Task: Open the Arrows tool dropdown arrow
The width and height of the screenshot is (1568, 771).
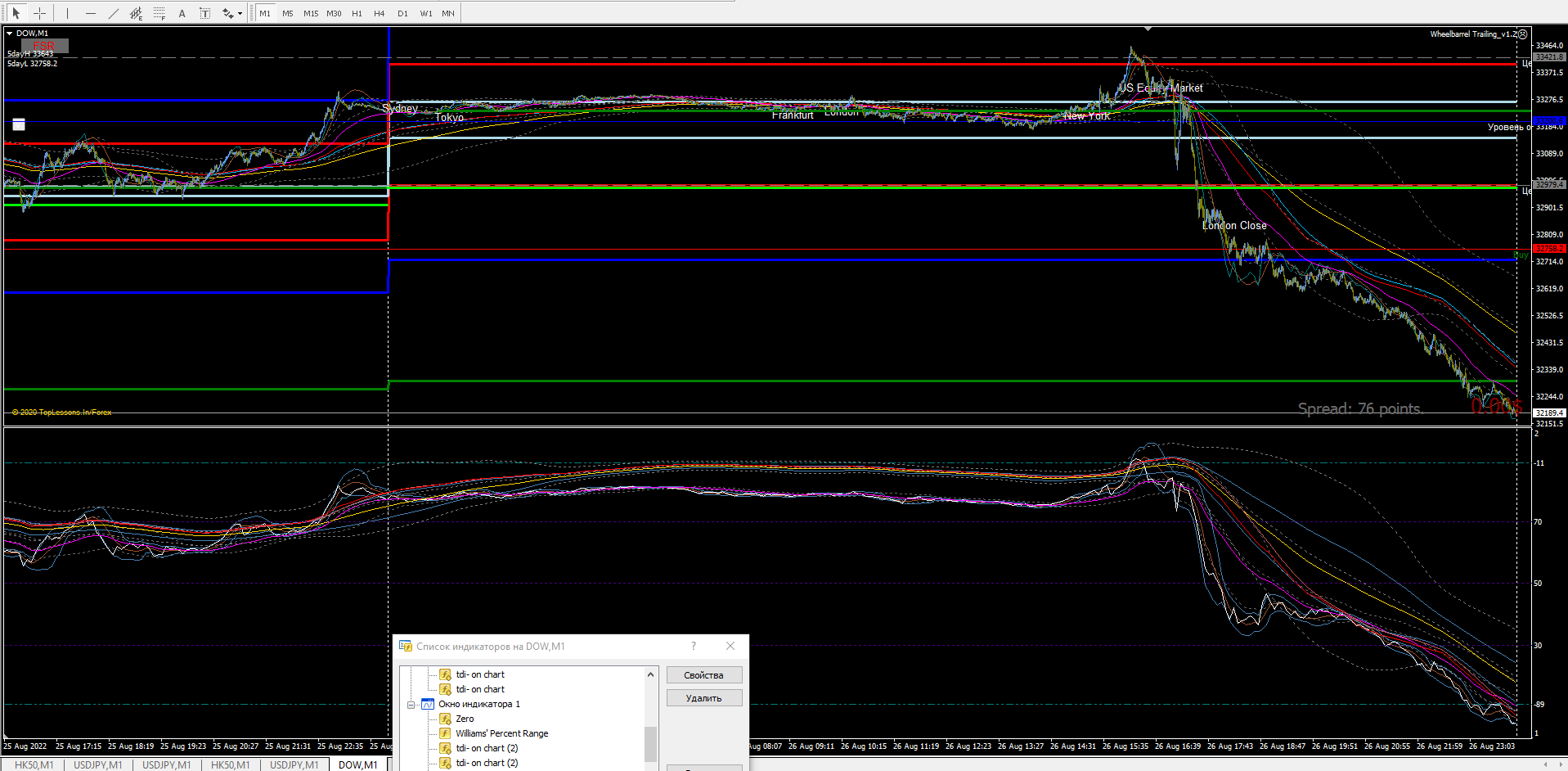Action: 240,14
